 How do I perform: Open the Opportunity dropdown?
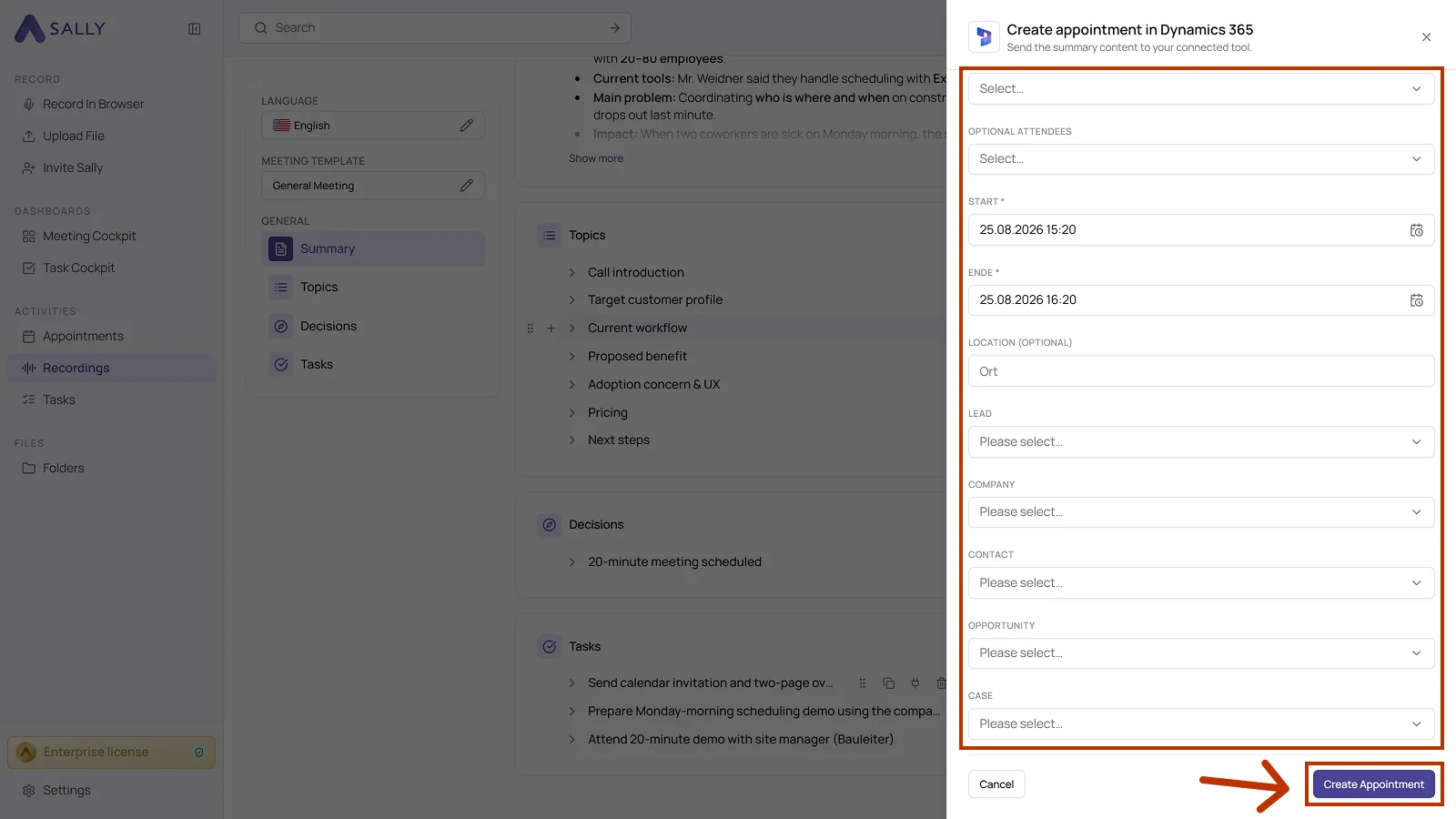pos(1201,653)
